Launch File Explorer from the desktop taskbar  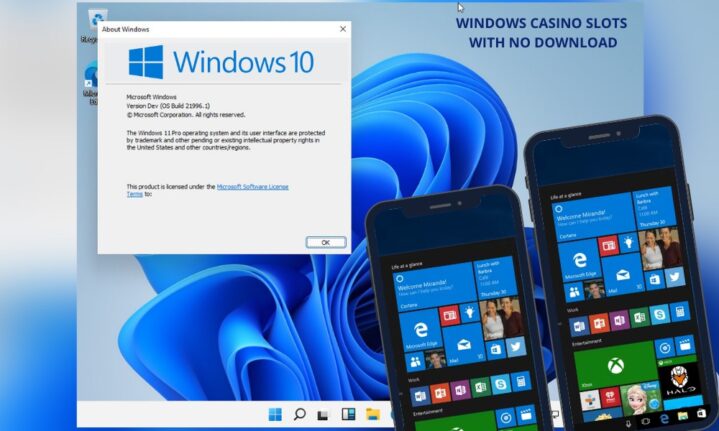tap(373, 414)
